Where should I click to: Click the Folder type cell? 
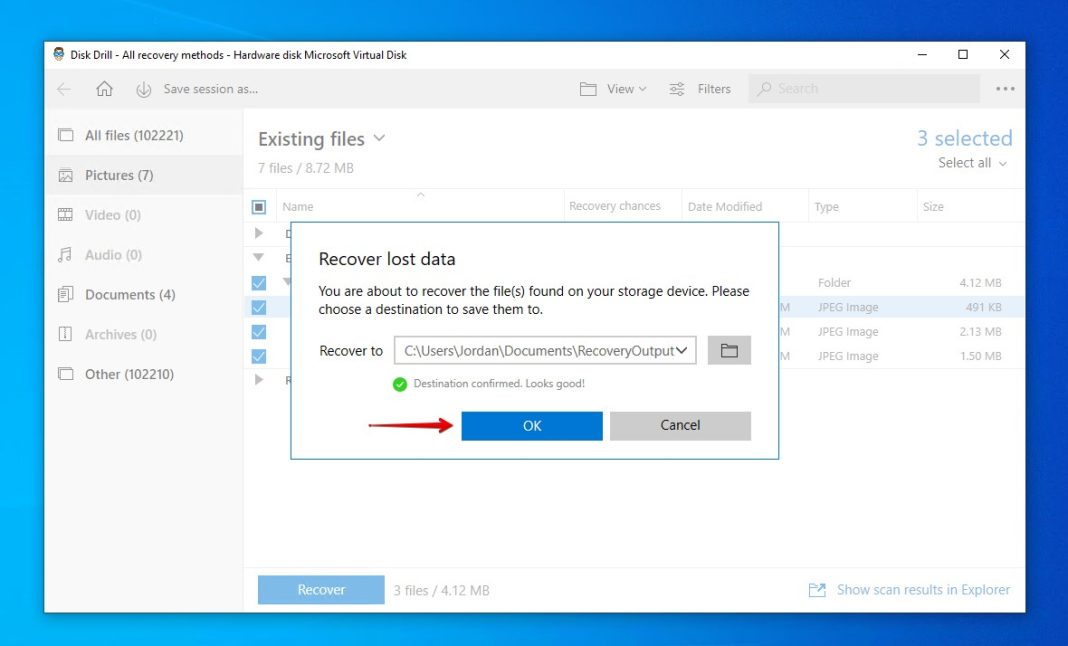(x=834, y=283)
